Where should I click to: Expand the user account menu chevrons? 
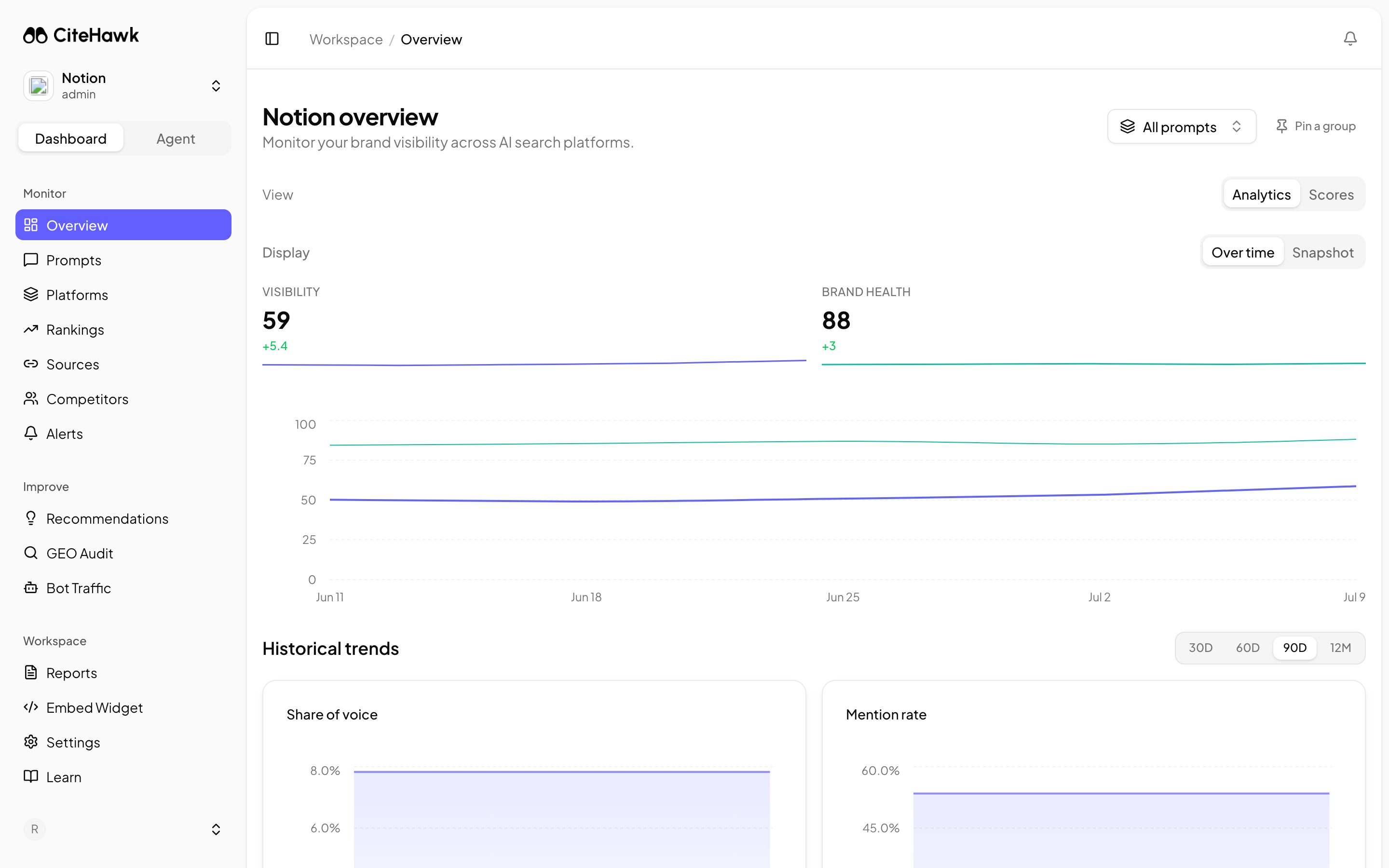click(x=216, y=829)
